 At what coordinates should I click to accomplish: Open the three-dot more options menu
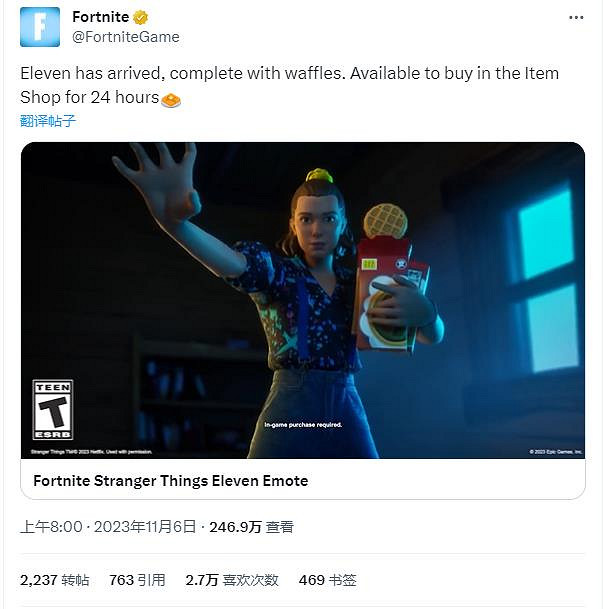(x=575, y=18)
